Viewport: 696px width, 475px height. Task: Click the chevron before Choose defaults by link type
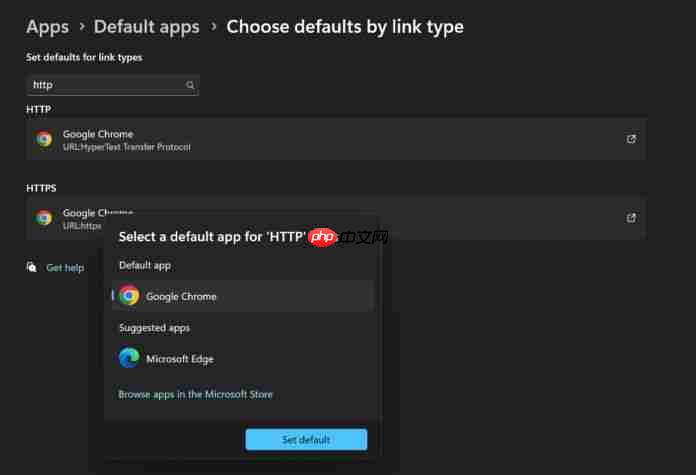click(x=213, y=27)
